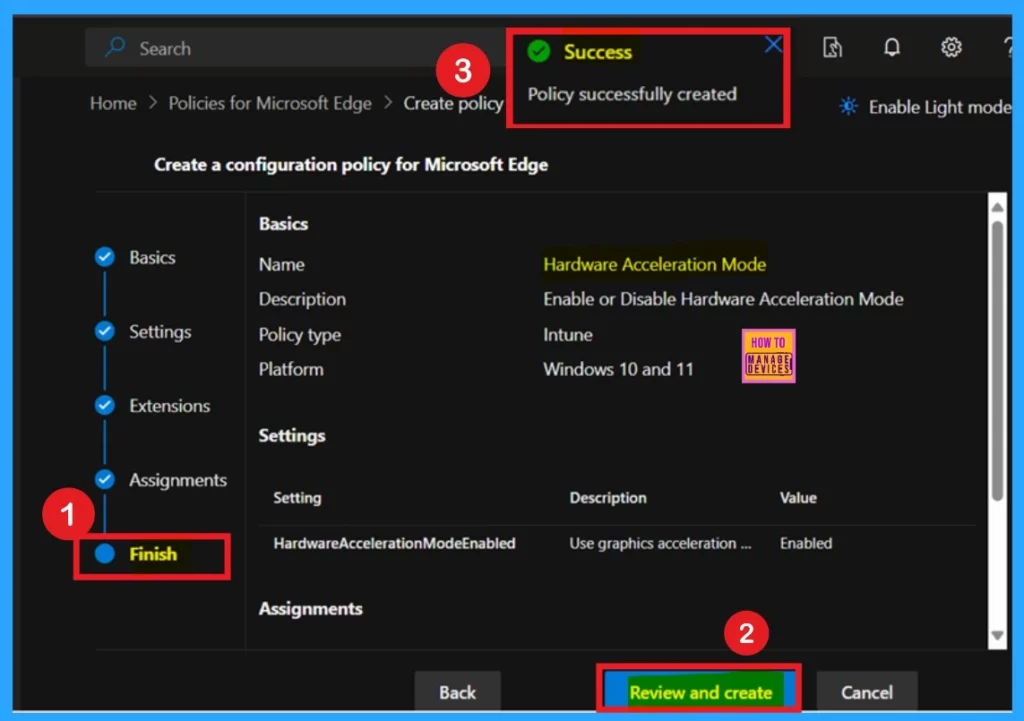1024x721 pixels.
Task: Select the Settings wizard step
Action: point(160,332)
